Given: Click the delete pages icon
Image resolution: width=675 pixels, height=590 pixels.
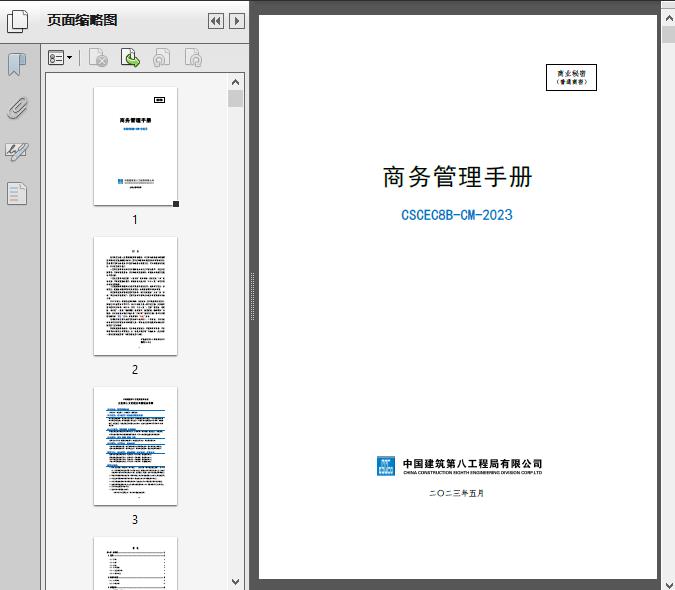Looking at the screenshot, I should 98,58.
